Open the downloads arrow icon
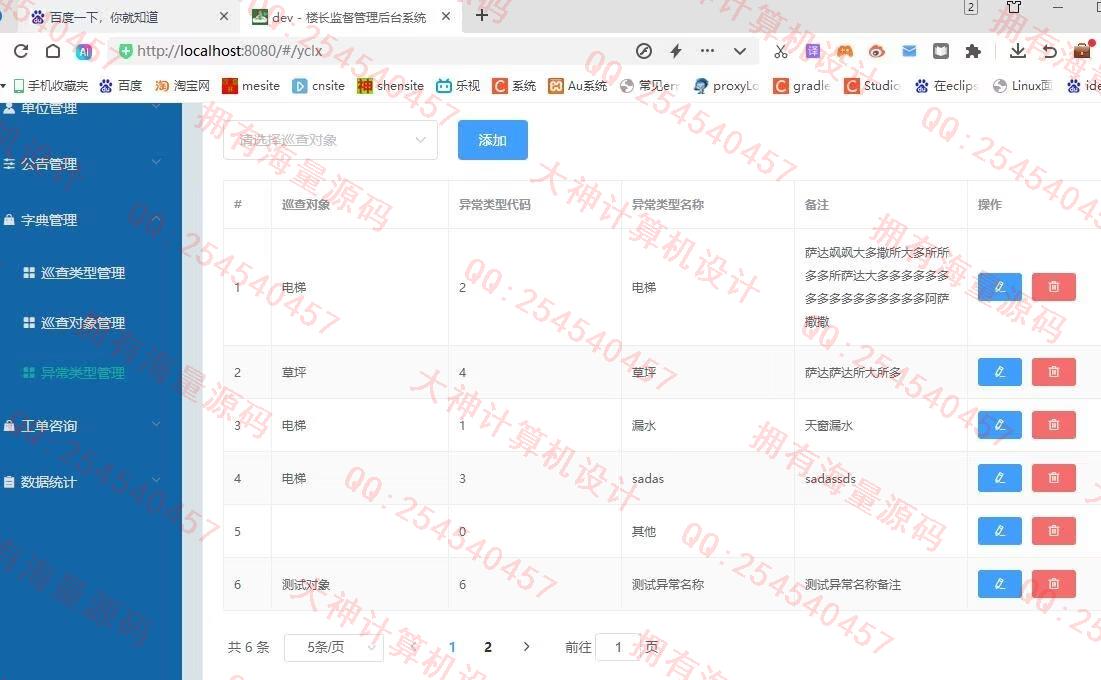 point(1017,51)
